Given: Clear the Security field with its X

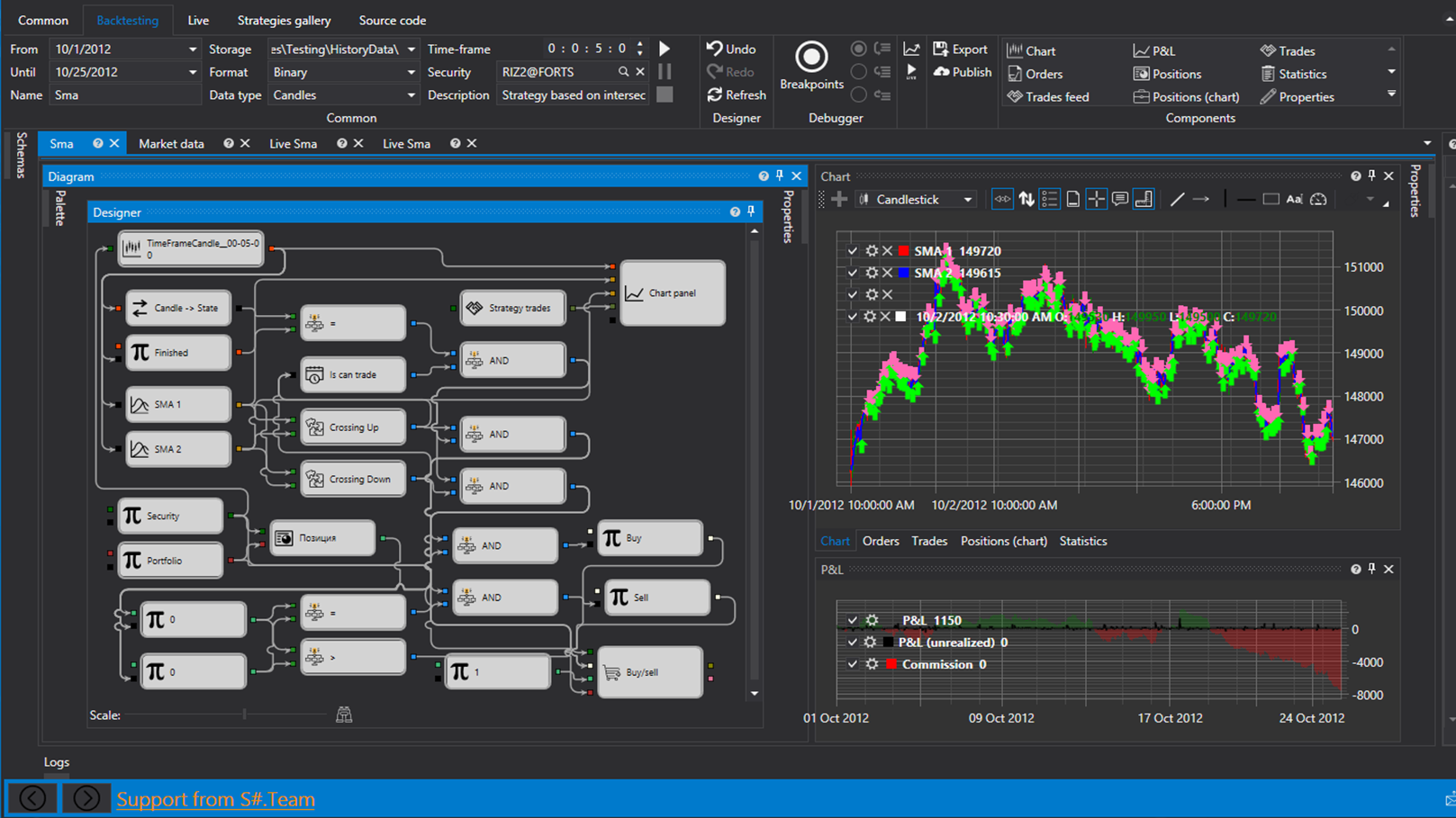Looking at the screenshot, I should pyautogui.click(x=640, y=71).
